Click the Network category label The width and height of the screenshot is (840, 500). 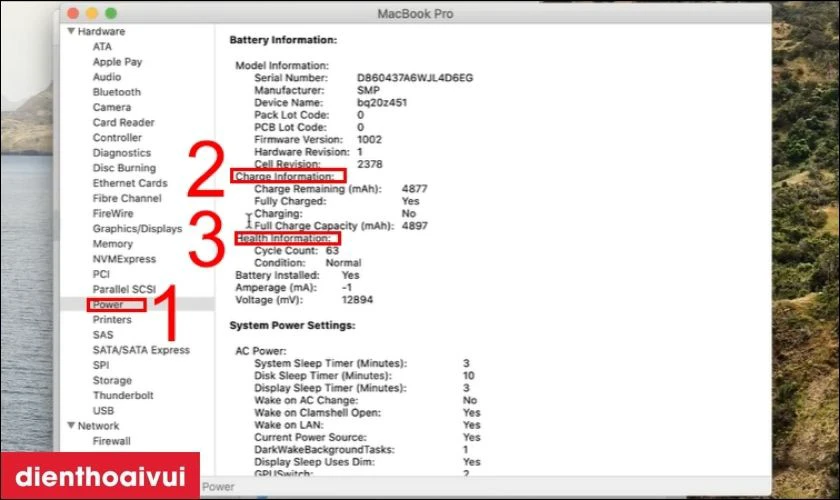click(x=98, y=426)
